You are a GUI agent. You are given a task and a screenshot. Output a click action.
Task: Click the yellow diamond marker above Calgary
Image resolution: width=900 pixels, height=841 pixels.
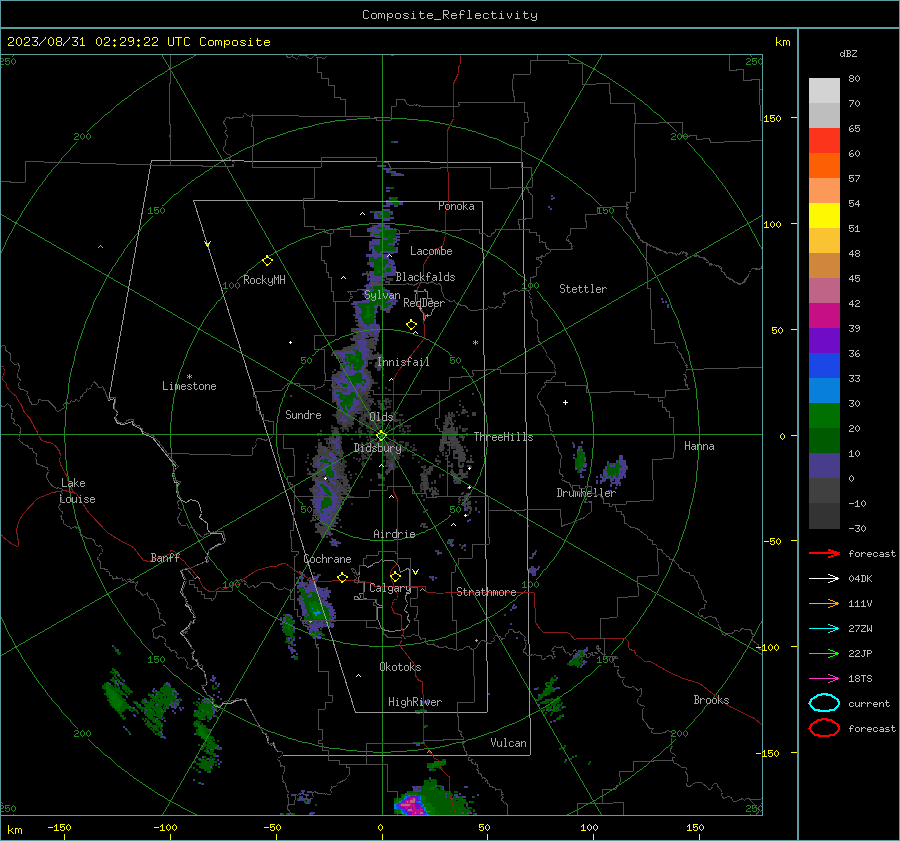[x=395, y=576]
